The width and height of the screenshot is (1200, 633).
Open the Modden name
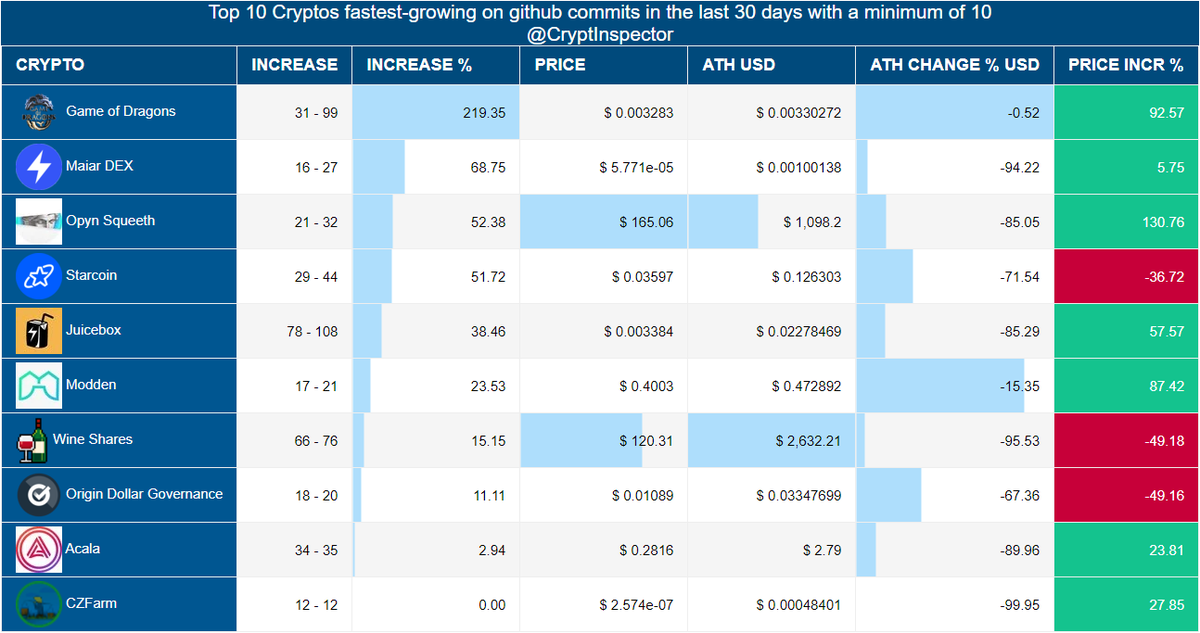click(x=91, y=385)
